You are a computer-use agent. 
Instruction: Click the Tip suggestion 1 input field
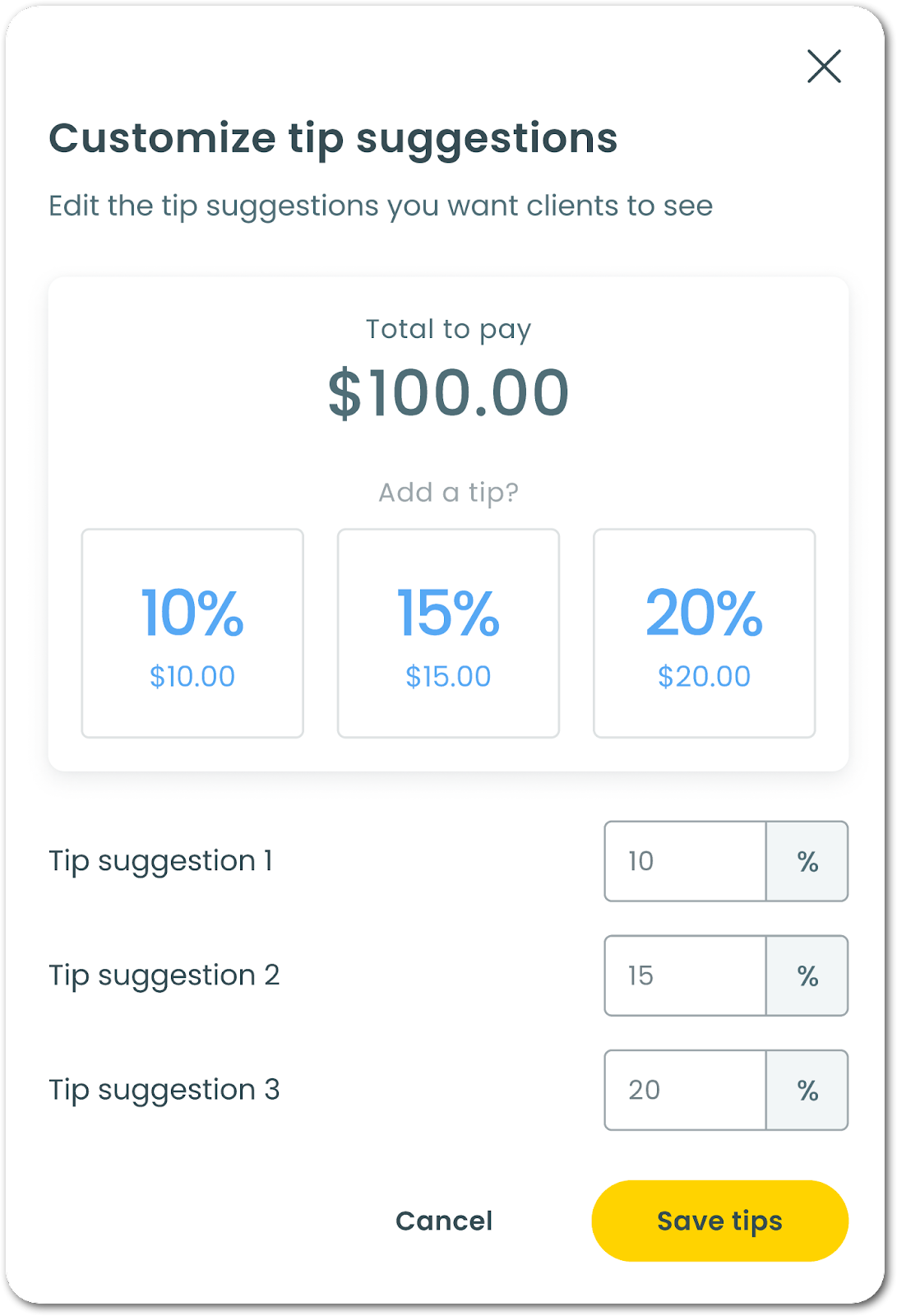(x=685, y=861)
